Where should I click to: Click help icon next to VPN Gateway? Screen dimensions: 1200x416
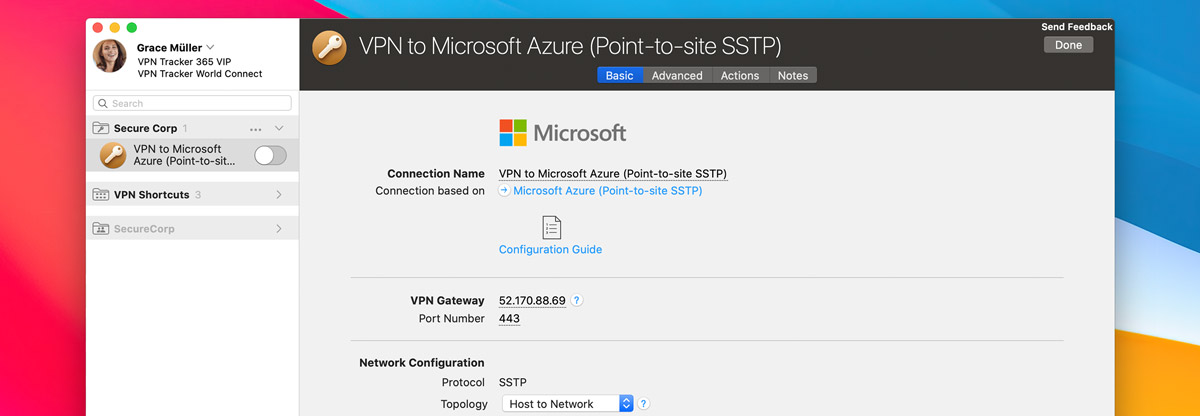pos(577,300)
